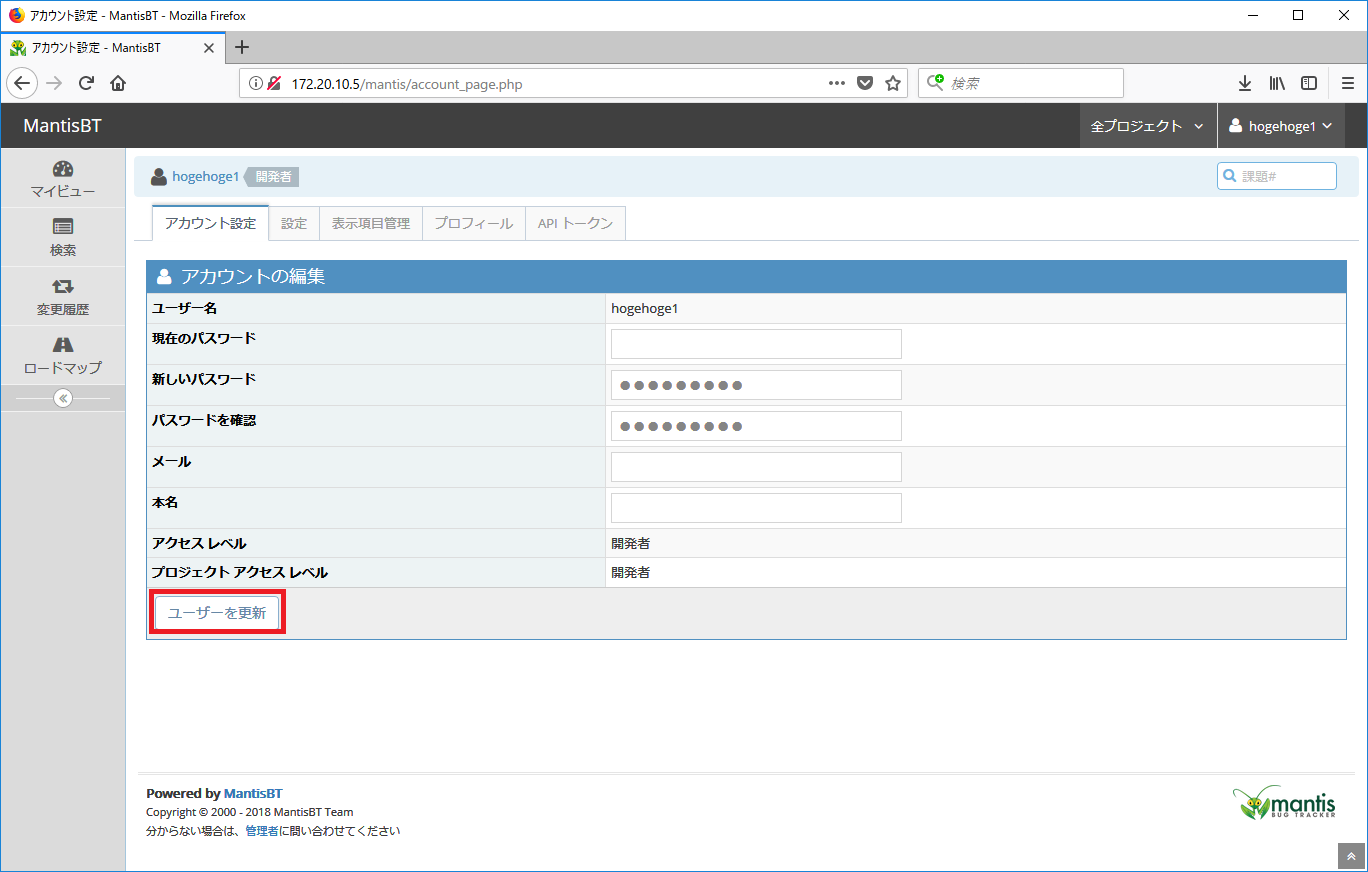This screenshot has height=872, width=1368.
Task: Switch to the API トークン tab
Action: [x=575, y=223]
